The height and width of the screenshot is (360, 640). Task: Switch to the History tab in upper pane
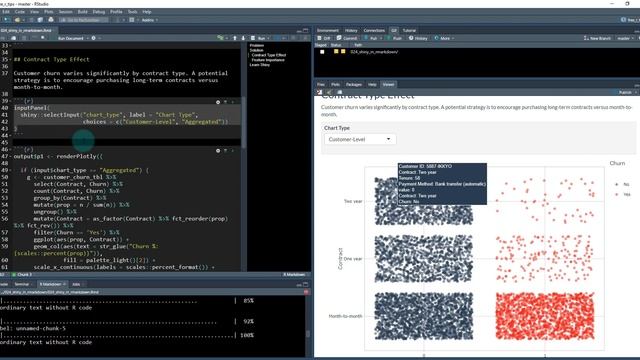click(x=351, y=30)
